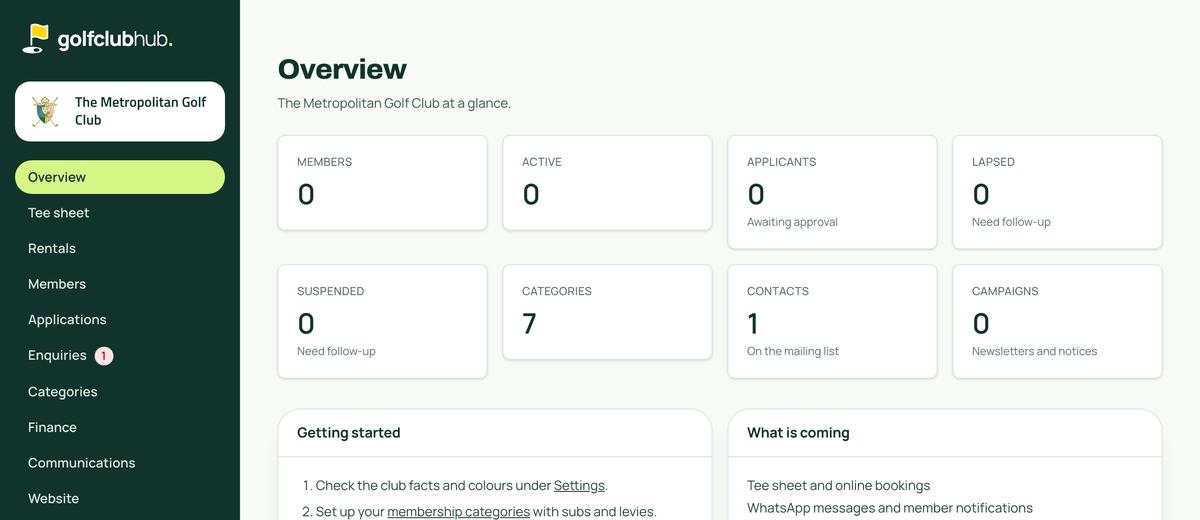1200x520 pixels.
Task: Open the Categories card showing 7
Action: point(607,312)
